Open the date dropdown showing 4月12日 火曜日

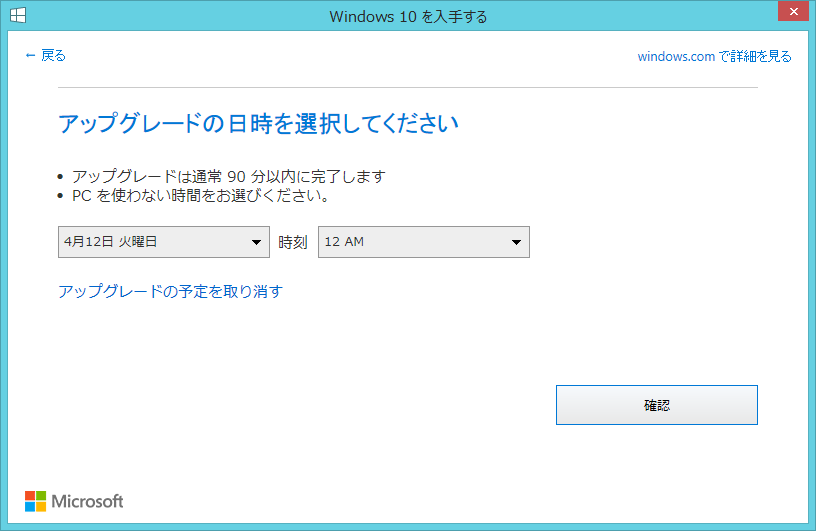[x=164, y=242]
